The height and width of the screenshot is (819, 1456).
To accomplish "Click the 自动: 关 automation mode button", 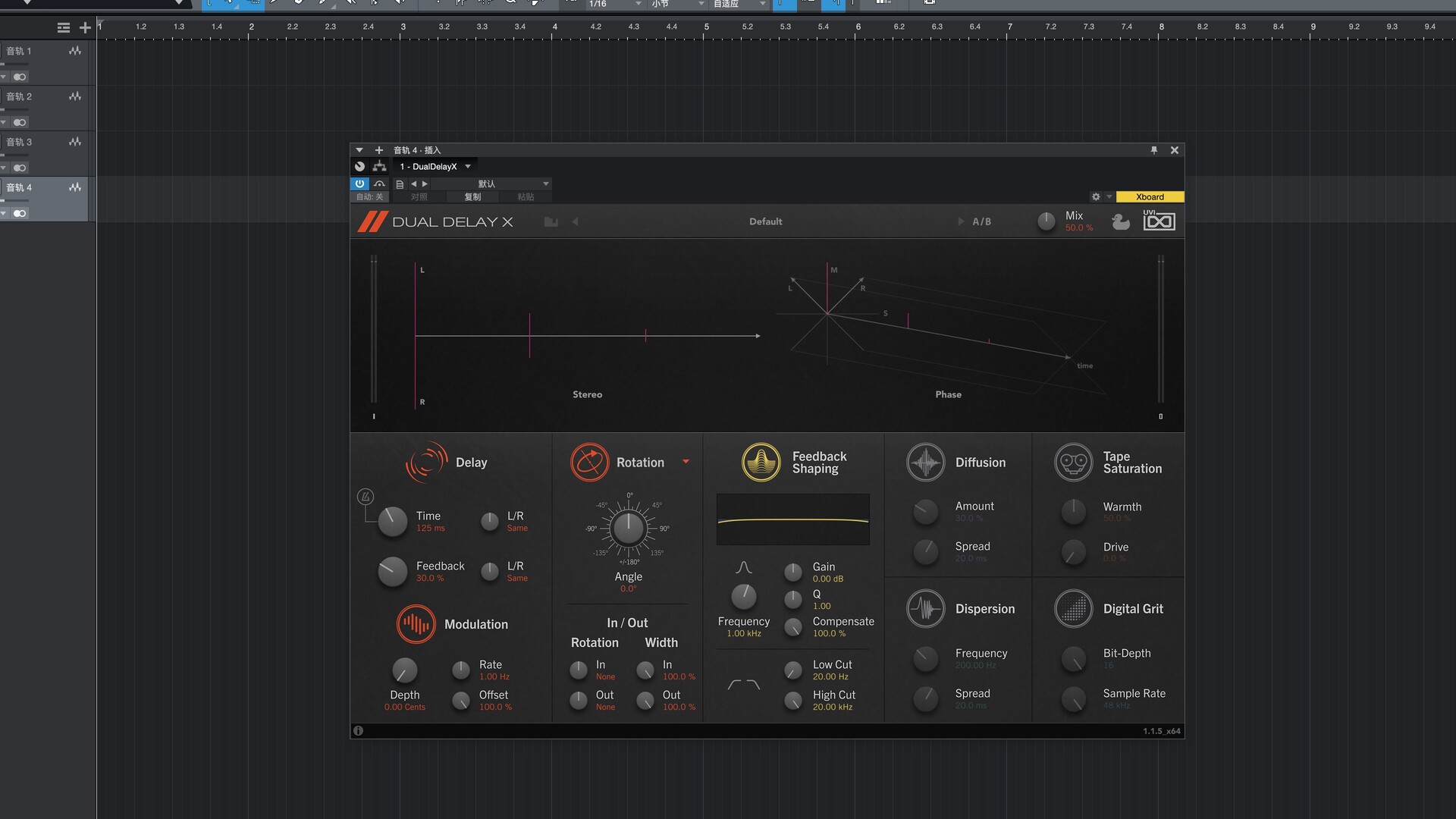I will click(x=370, y=197).
